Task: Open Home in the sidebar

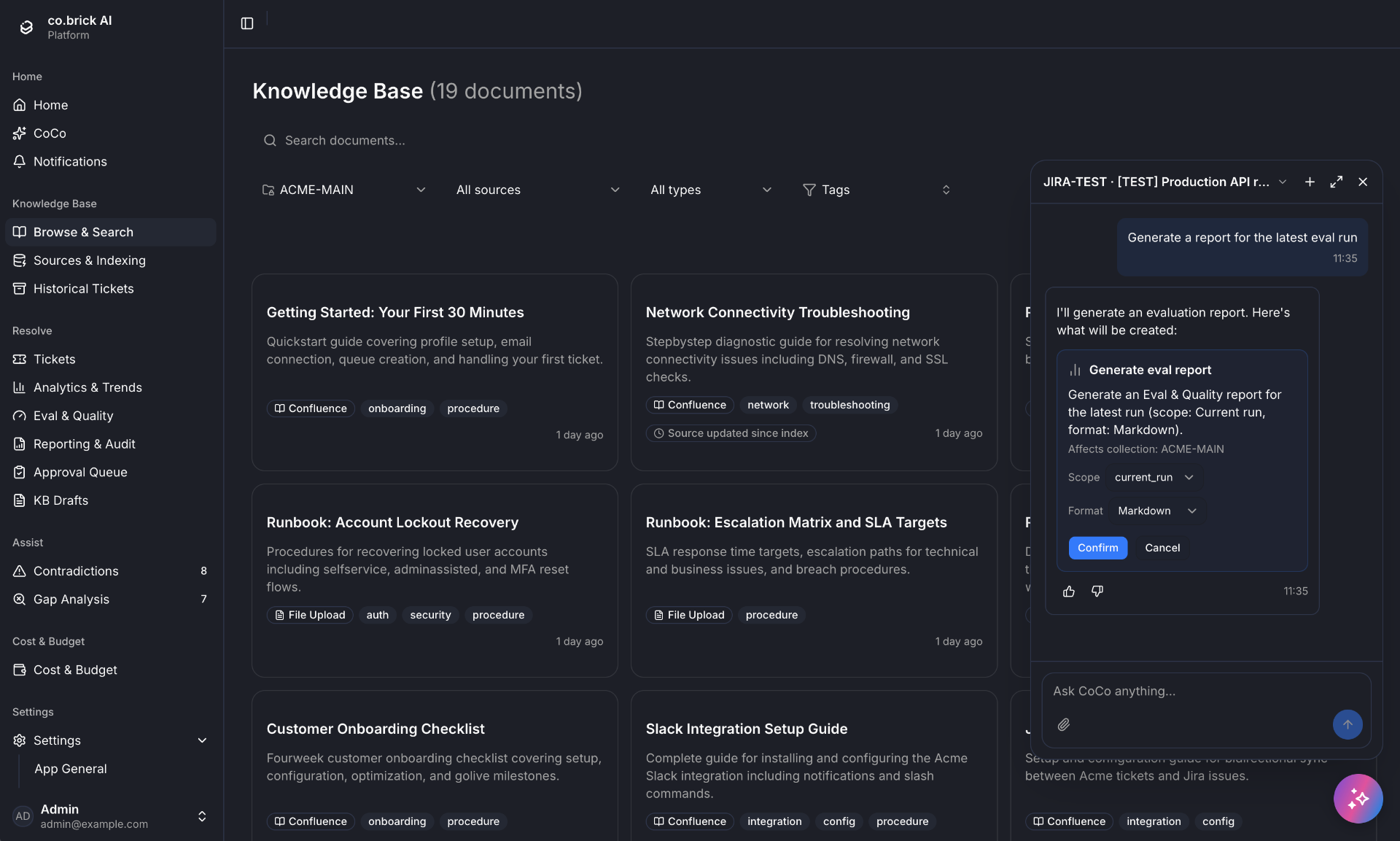Action: pos(110,105)
